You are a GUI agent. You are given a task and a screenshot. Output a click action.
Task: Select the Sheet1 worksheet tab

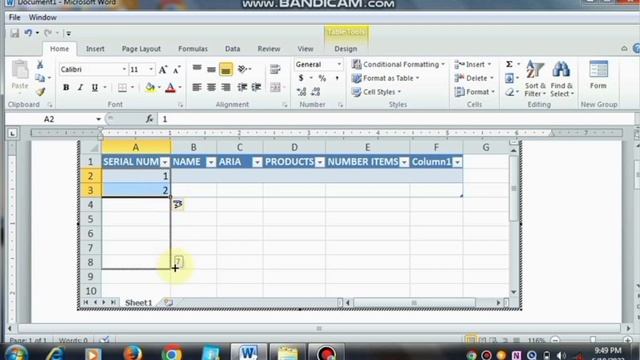coord(138,302)
